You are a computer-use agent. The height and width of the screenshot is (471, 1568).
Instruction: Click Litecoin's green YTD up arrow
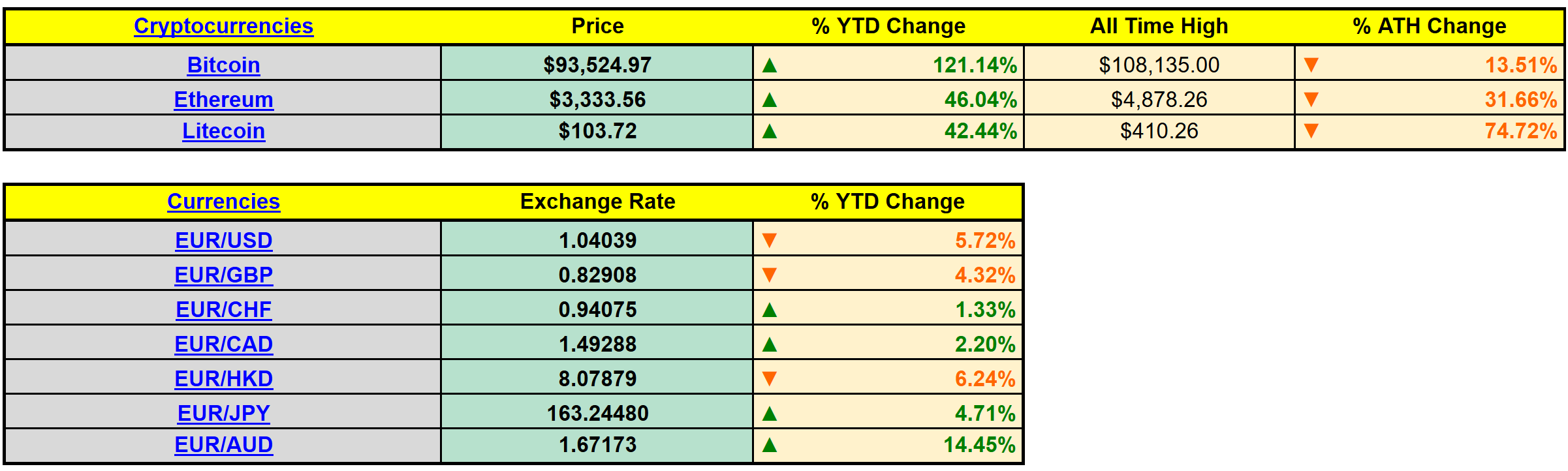pos(770,132)
